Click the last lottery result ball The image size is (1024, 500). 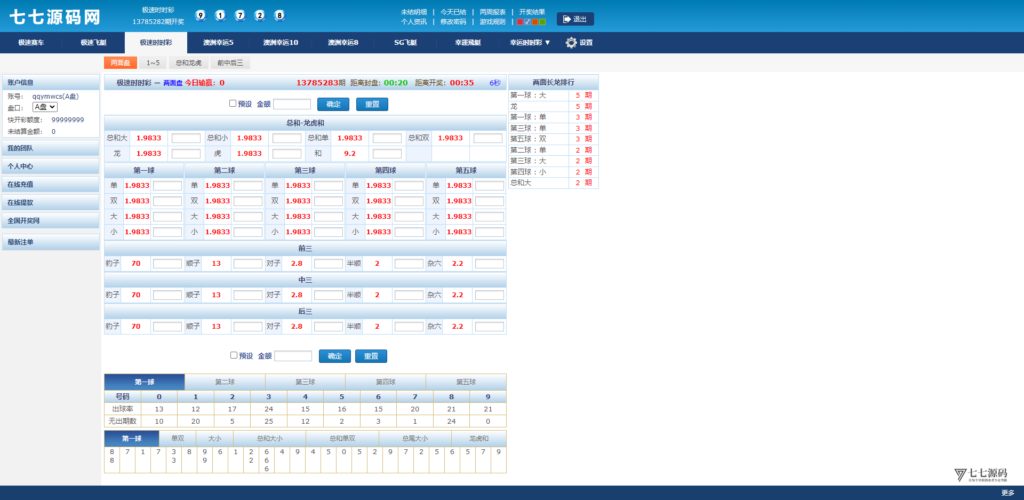click(279, 16)
